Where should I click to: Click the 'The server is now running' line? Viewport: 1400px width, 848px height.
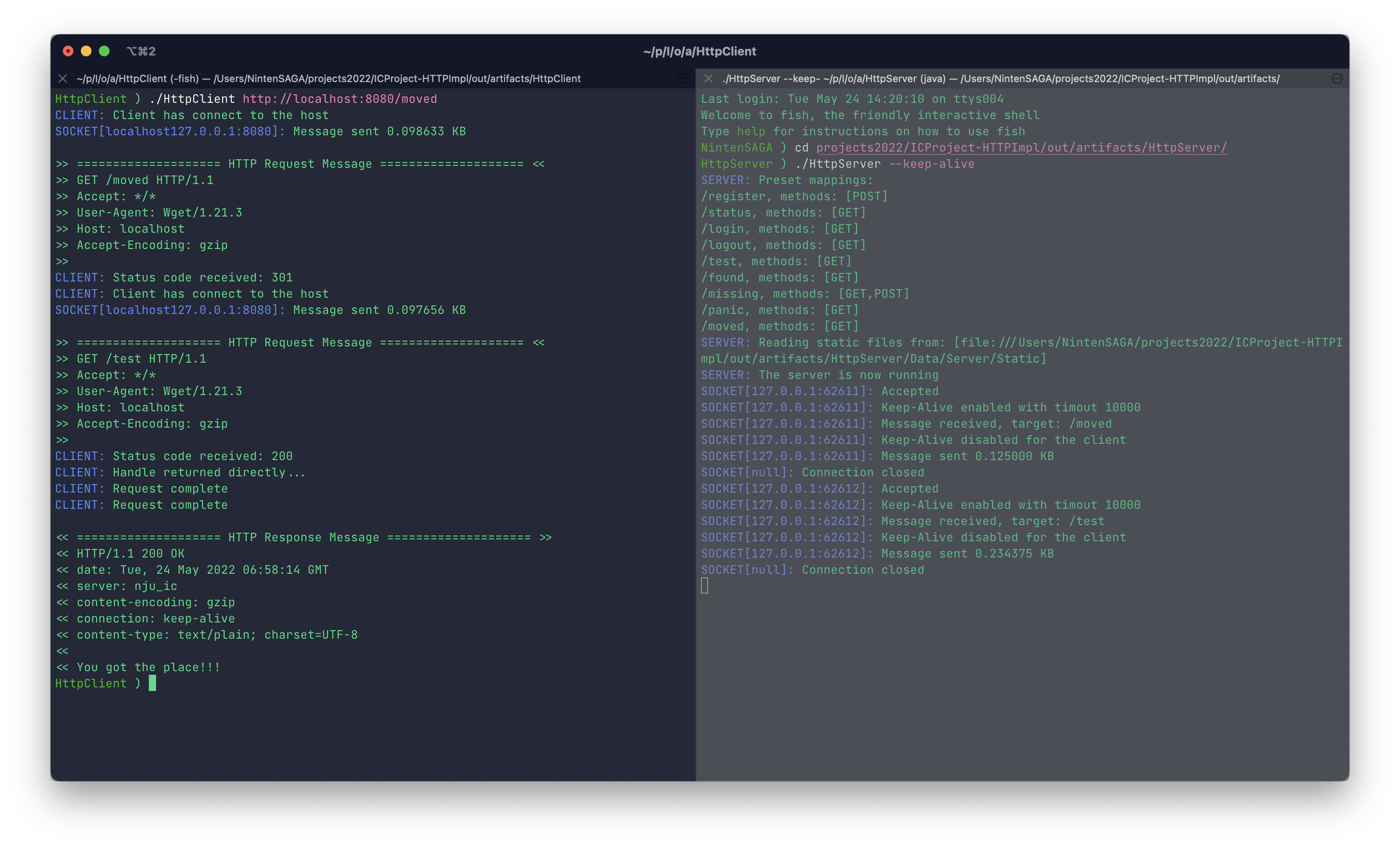coord(848,375)
